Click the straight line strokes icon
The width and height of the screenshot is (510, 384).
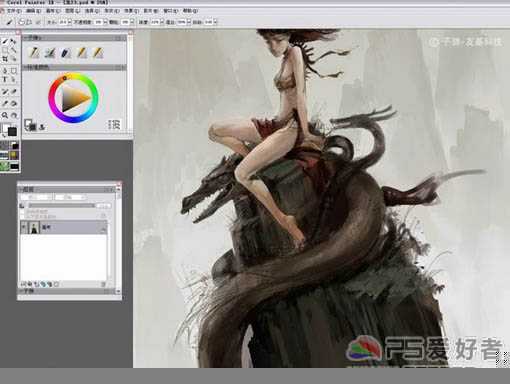click(29, 22)
